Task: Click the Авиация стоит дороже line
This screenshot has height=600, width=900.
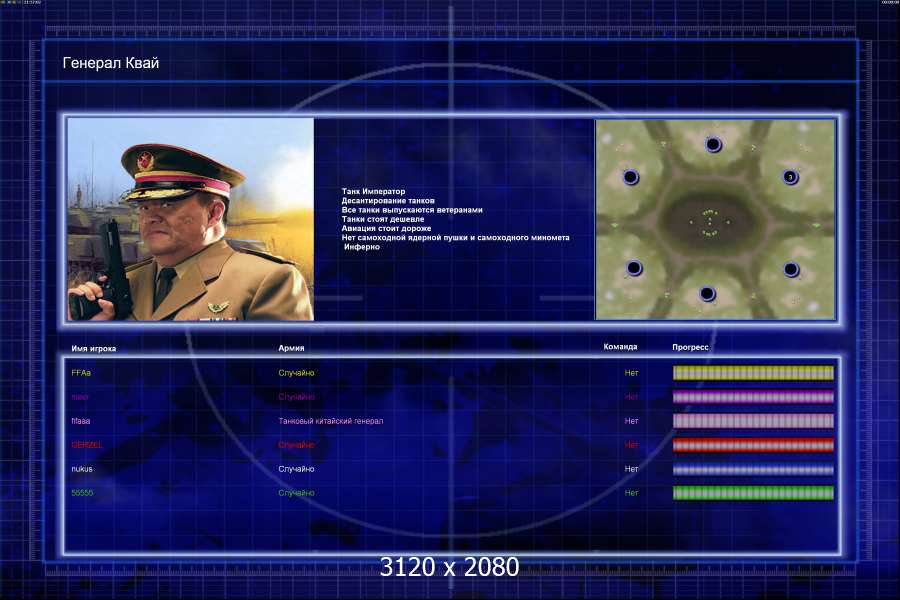Action: 386,228
